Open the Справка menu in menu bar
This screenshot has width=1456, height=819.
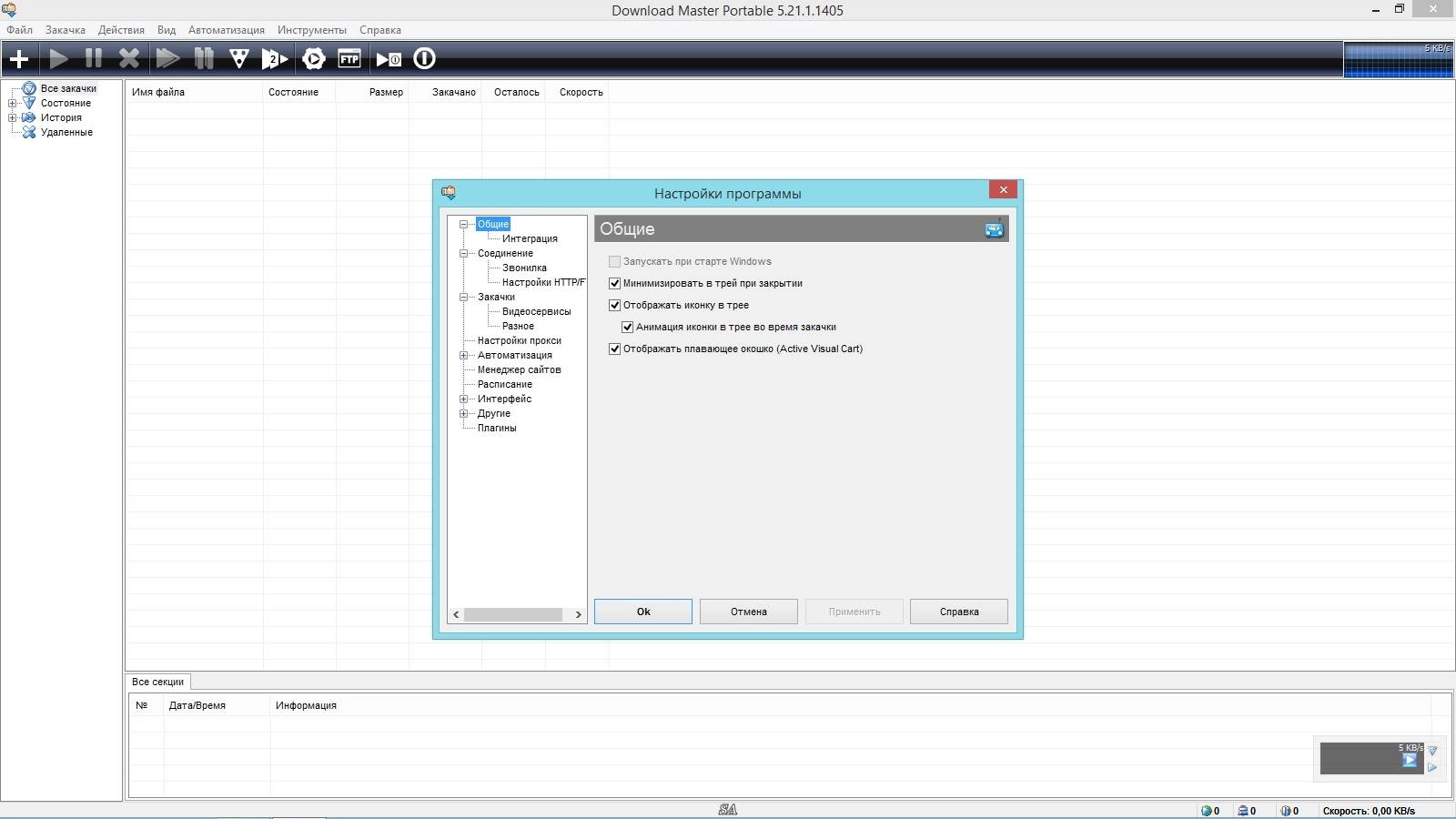click(380, 30)
